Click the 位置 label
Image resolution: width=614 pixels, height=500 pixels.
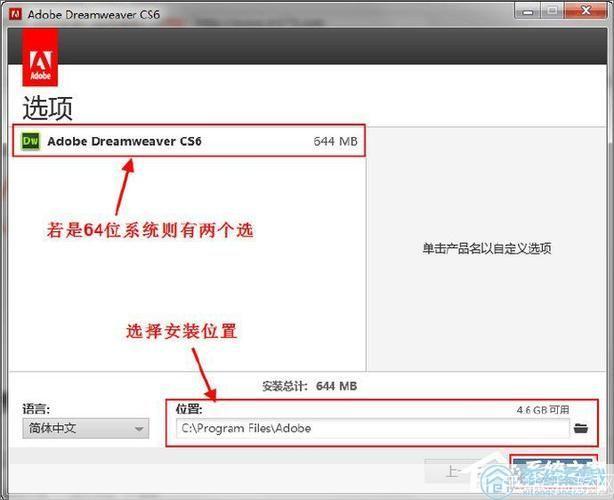(189, 409)
